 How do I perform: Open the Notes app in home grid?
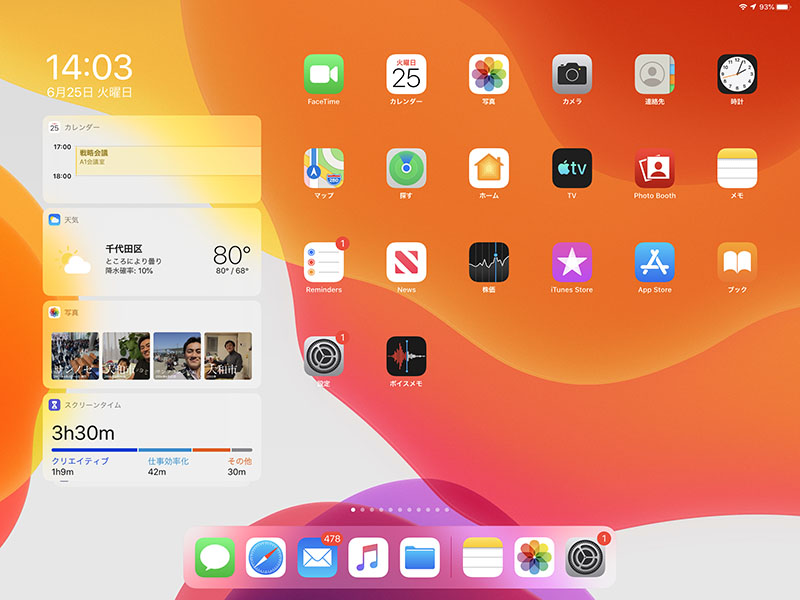pos(737,168)
